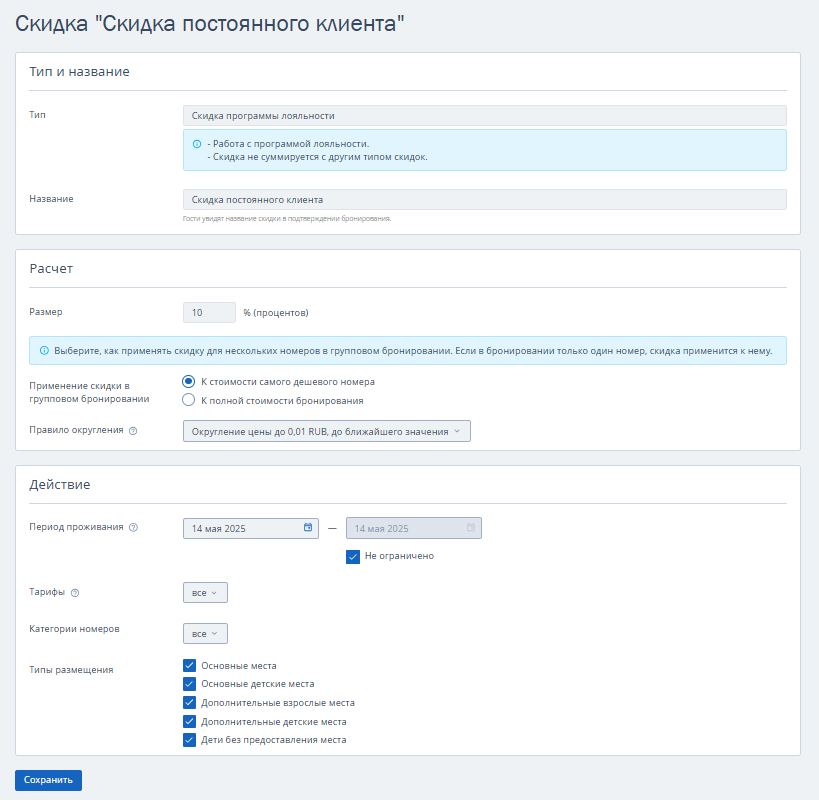Click the info icon in group booking notice

click(x=44, y=350)
